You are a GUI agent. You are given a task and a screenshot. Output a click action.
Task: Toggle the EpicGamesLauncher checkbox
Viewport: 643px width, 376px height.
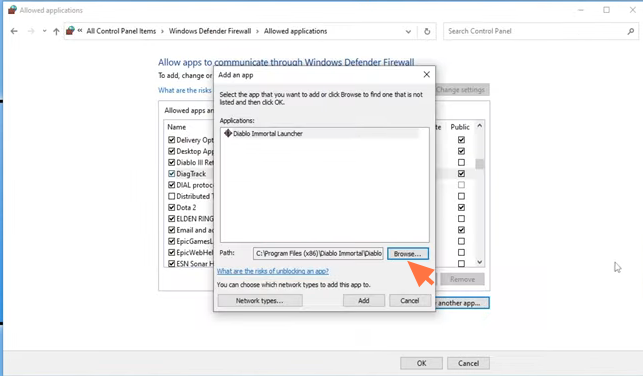(x=171, y=241)
